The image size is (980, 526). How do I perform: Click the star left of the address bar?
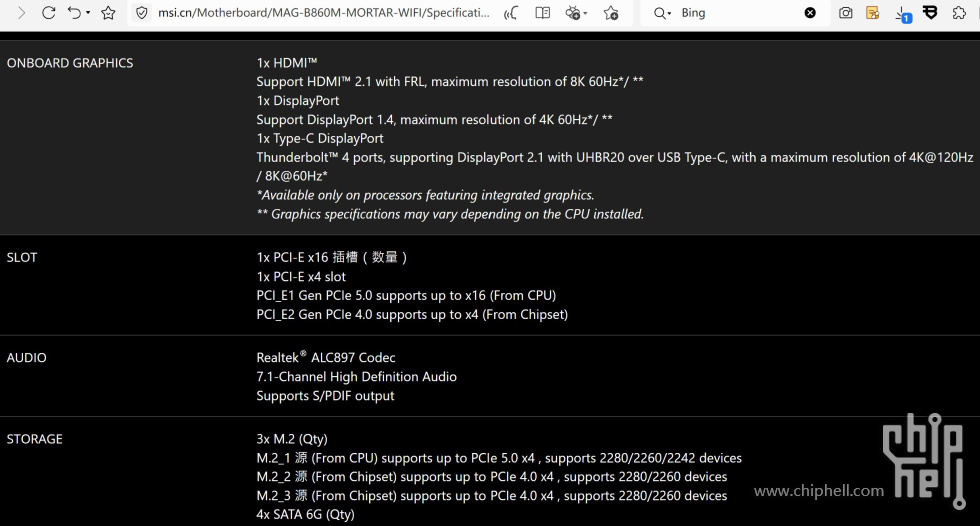[x=109, y=13]
